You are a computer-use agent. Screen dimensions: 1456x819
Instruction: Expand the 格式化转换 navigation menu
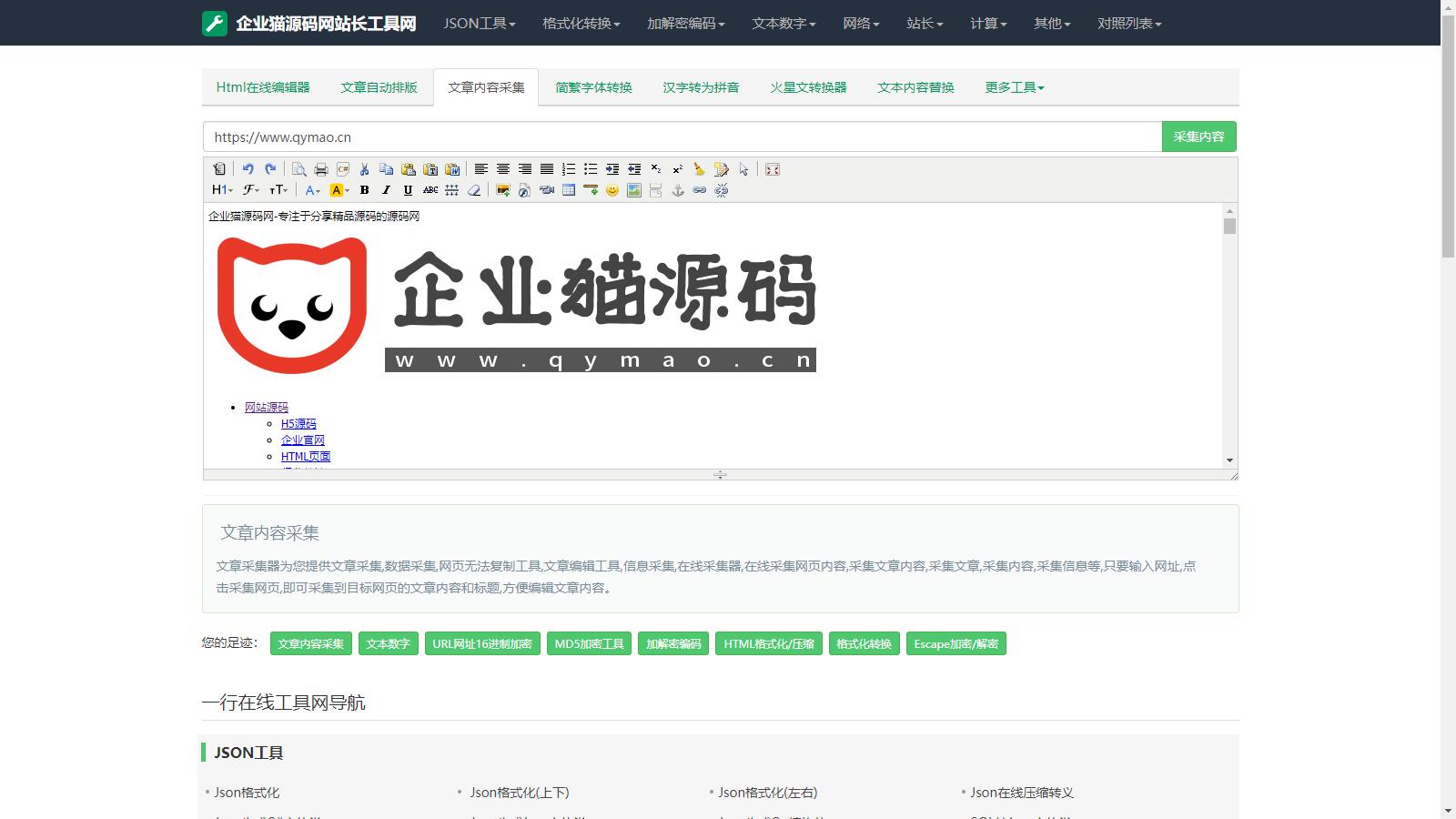[581, 24]
